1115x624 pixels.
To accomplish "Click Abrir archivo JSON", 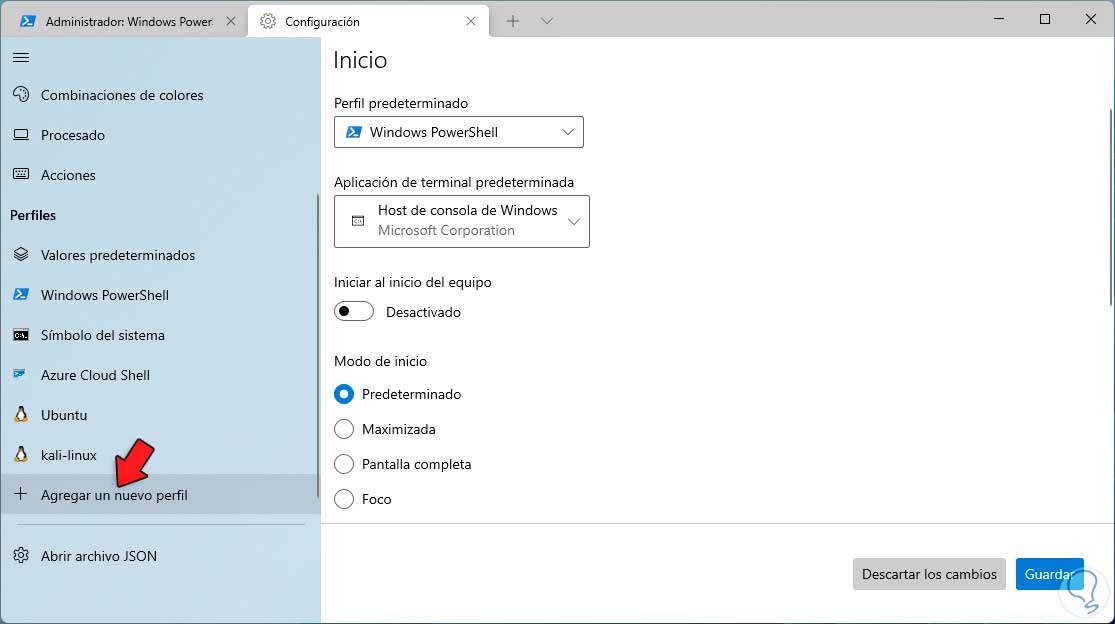I will click(x=160, y=556).
